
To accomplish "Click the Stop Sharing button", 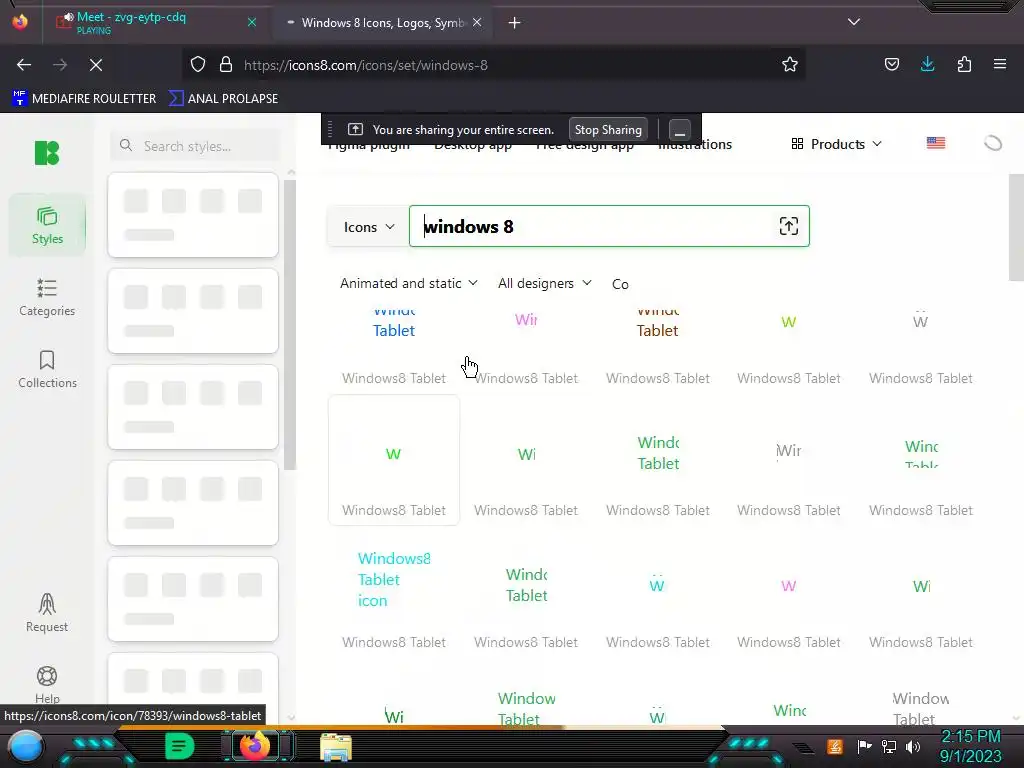I will click(x=608, y=130).
